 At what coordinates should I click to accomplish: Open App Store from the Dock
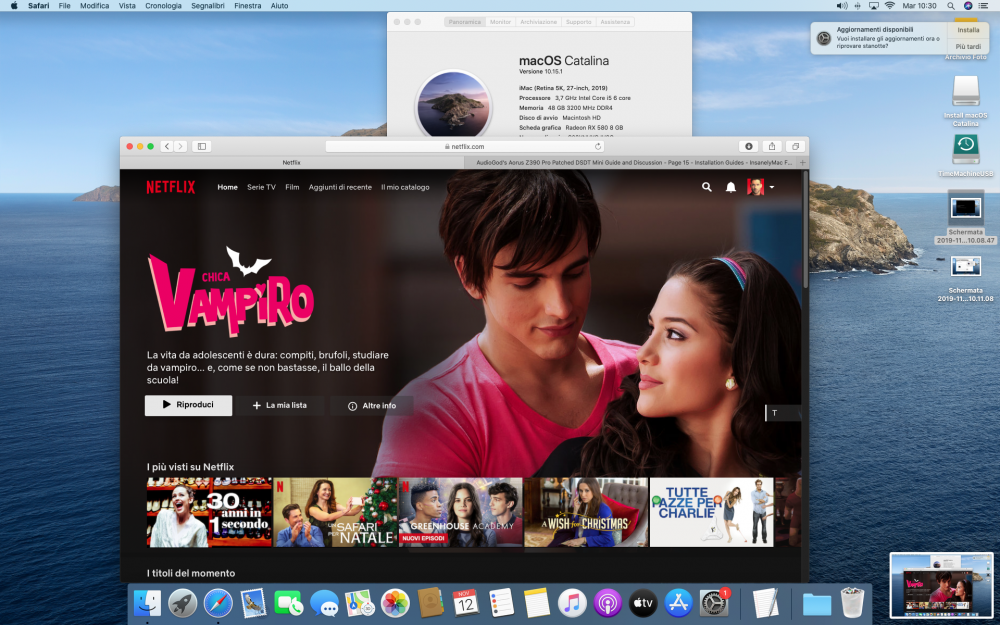click(x=679, y=602)
